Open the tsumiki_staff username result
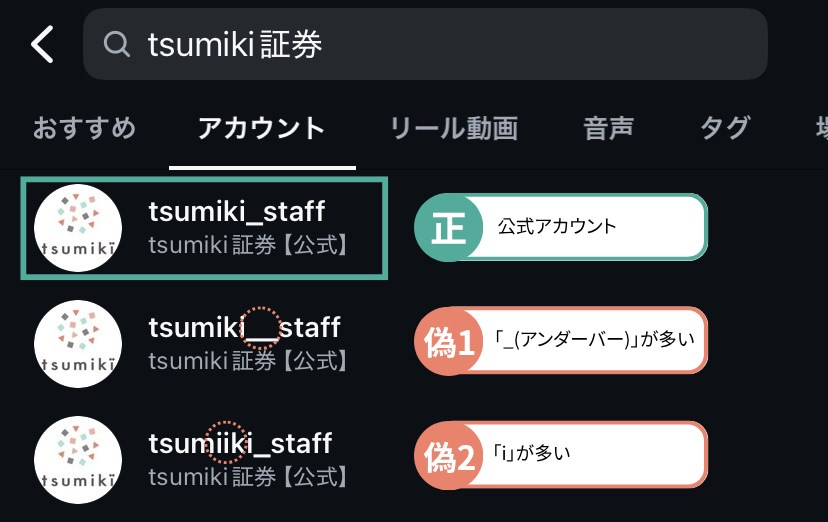The width and height of the screenshot is (828, 522). [x=237, y=212]
